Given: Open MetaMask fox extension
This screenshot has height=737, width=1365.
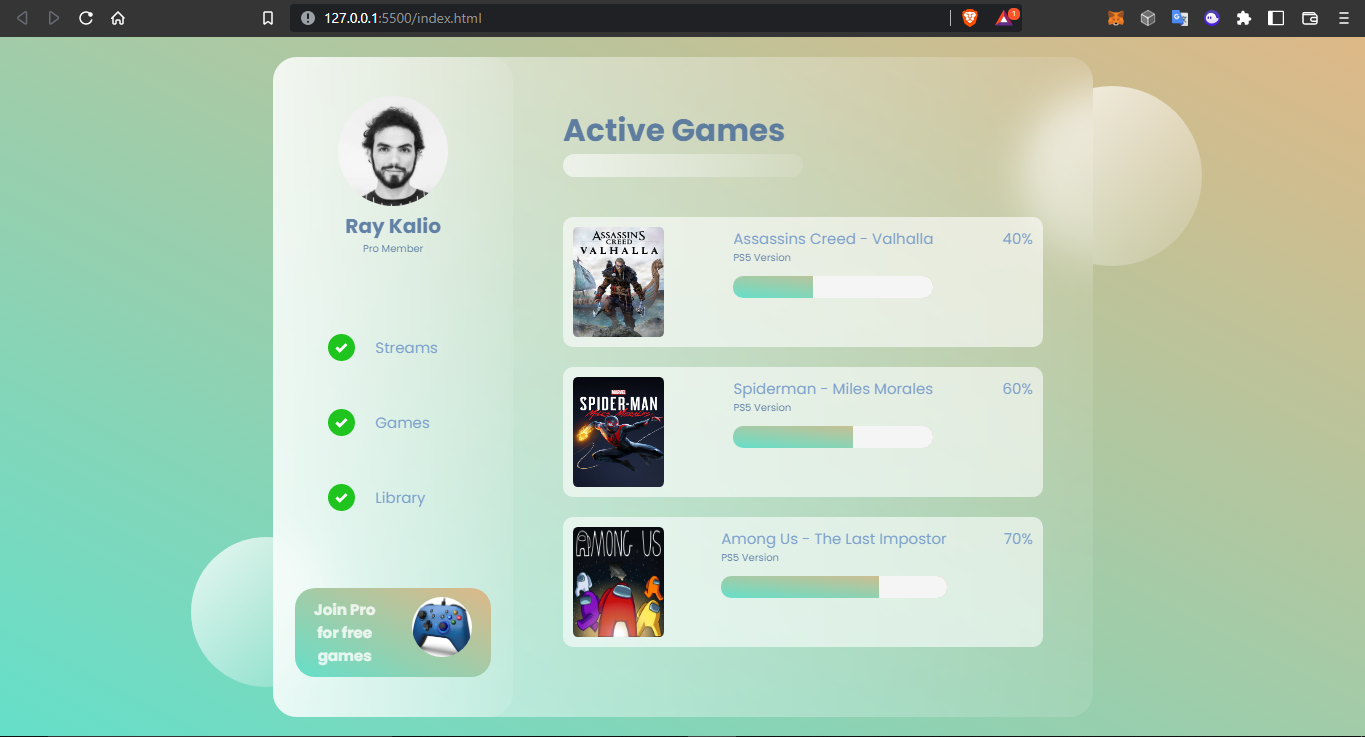Looking at the screenshot, I should pos(1116,18).
